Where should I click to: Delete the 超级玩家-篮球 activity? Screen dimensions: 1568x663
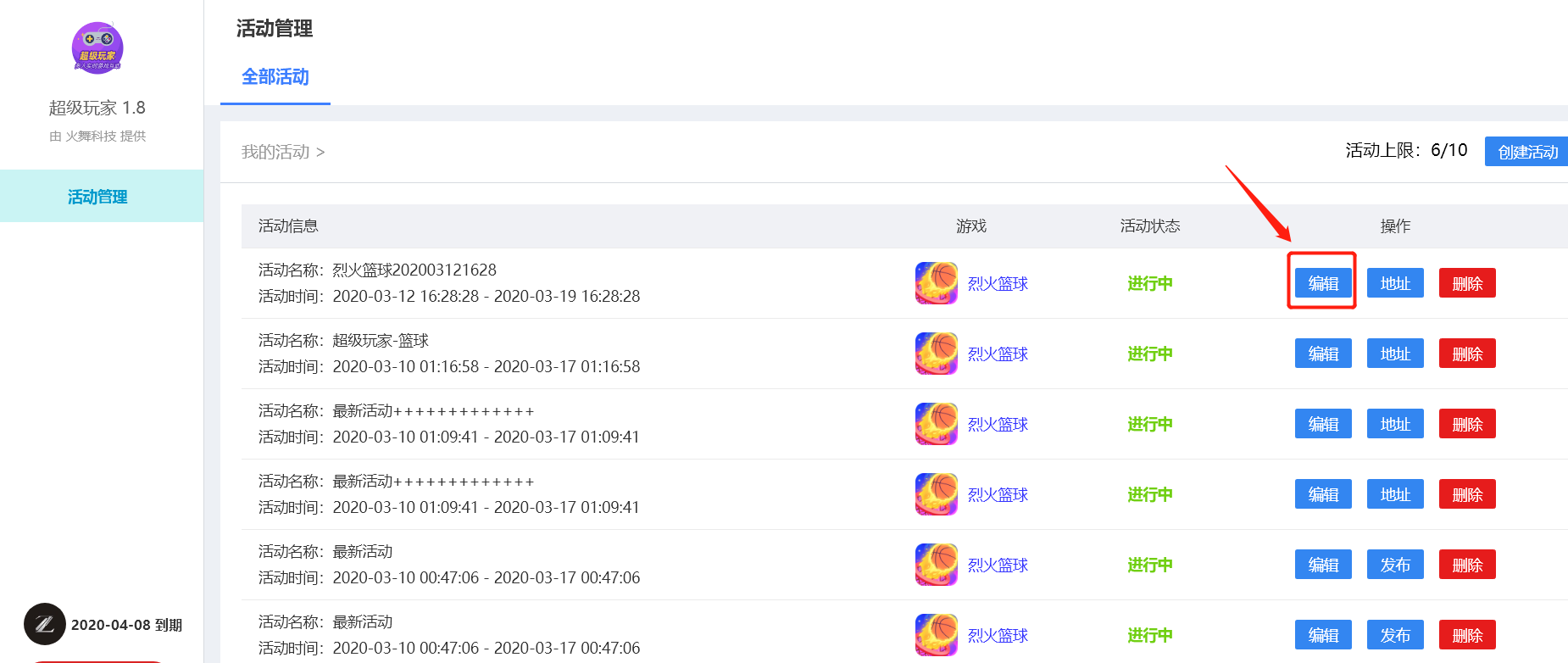(x=1467, y=354)
